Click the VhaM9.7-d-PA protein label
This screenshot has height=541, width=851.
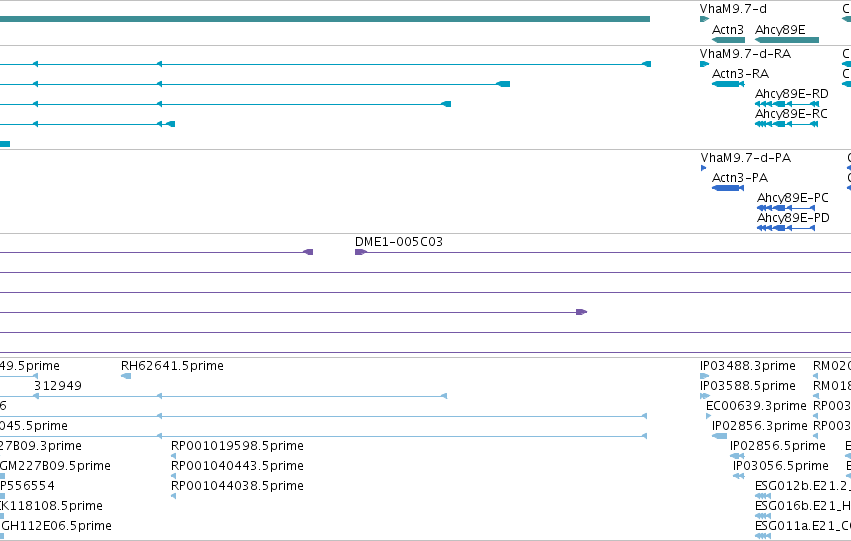[x=746, y=158]
